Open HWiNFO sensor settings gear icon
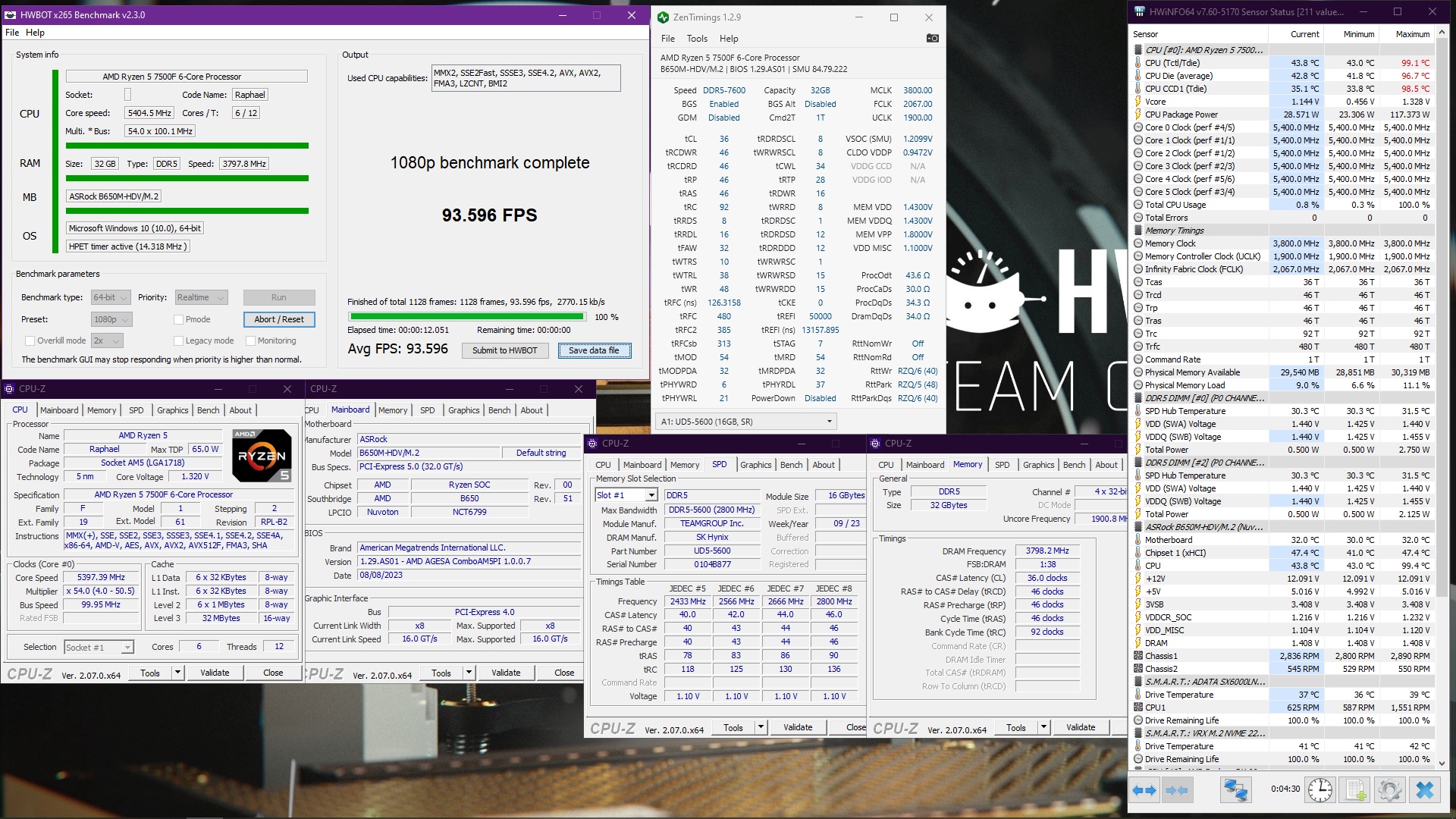Viewport: 1456px width, 819px height. click(x=1390, y=790)
